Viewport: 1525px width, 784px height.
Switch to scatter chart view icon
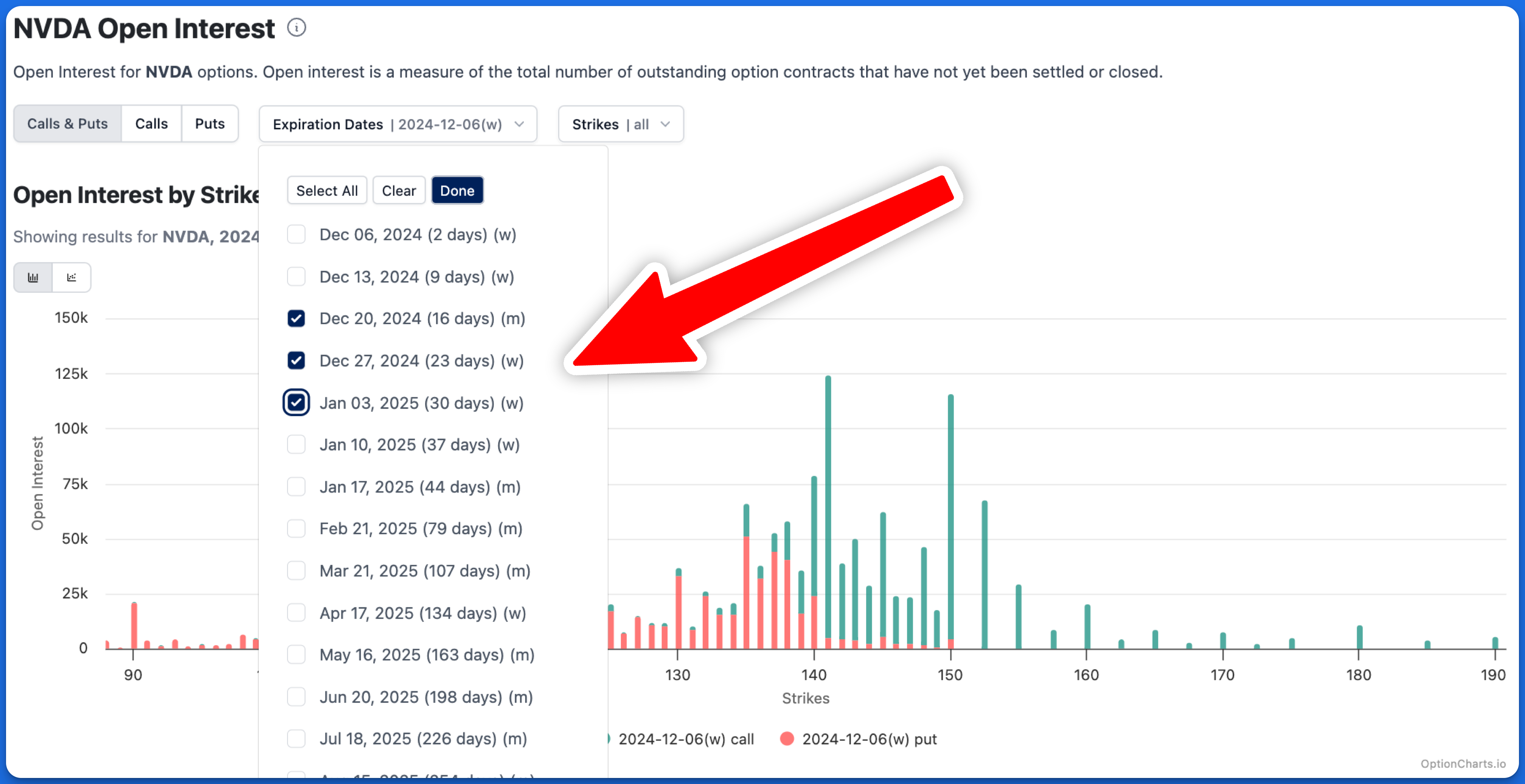click(71, 277)
